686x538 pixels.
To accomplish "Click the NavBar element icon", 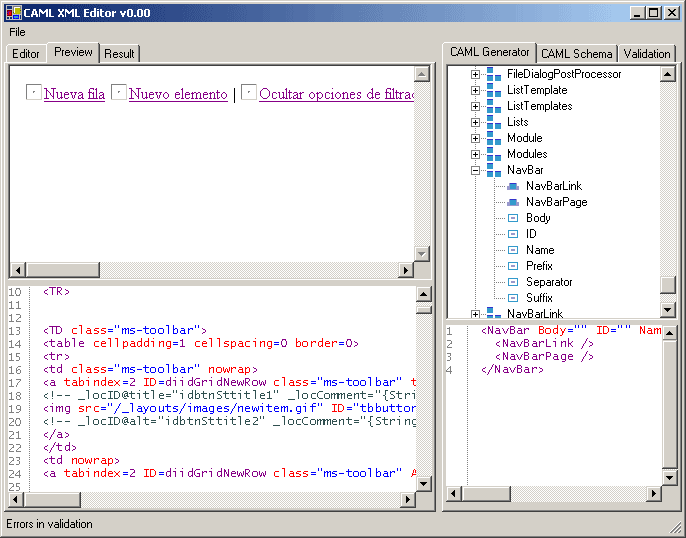I will click(x=494, y=170).
